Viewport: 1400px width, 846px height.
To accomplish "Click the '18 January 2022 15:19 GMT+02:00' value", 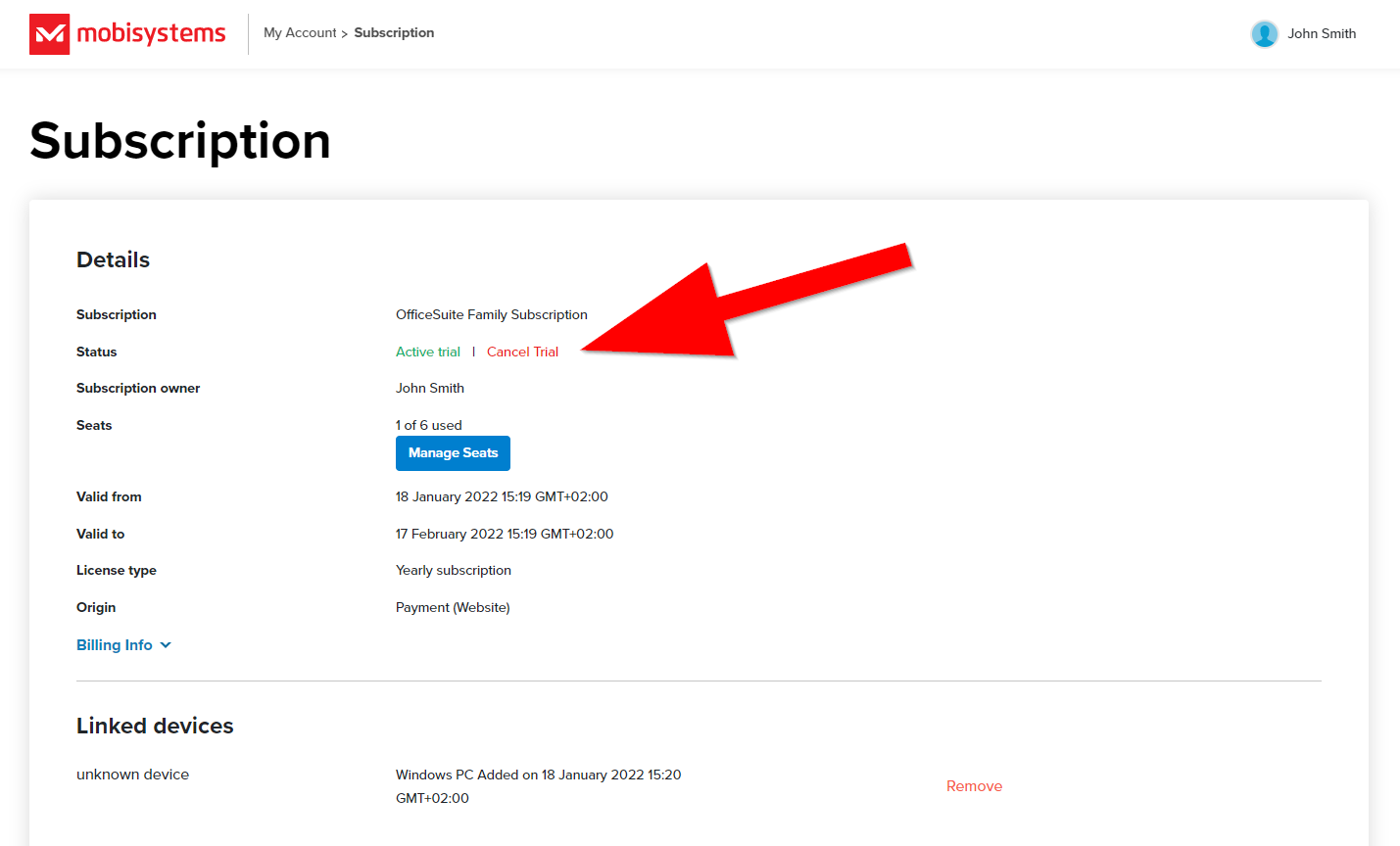I will click(502, 496).
